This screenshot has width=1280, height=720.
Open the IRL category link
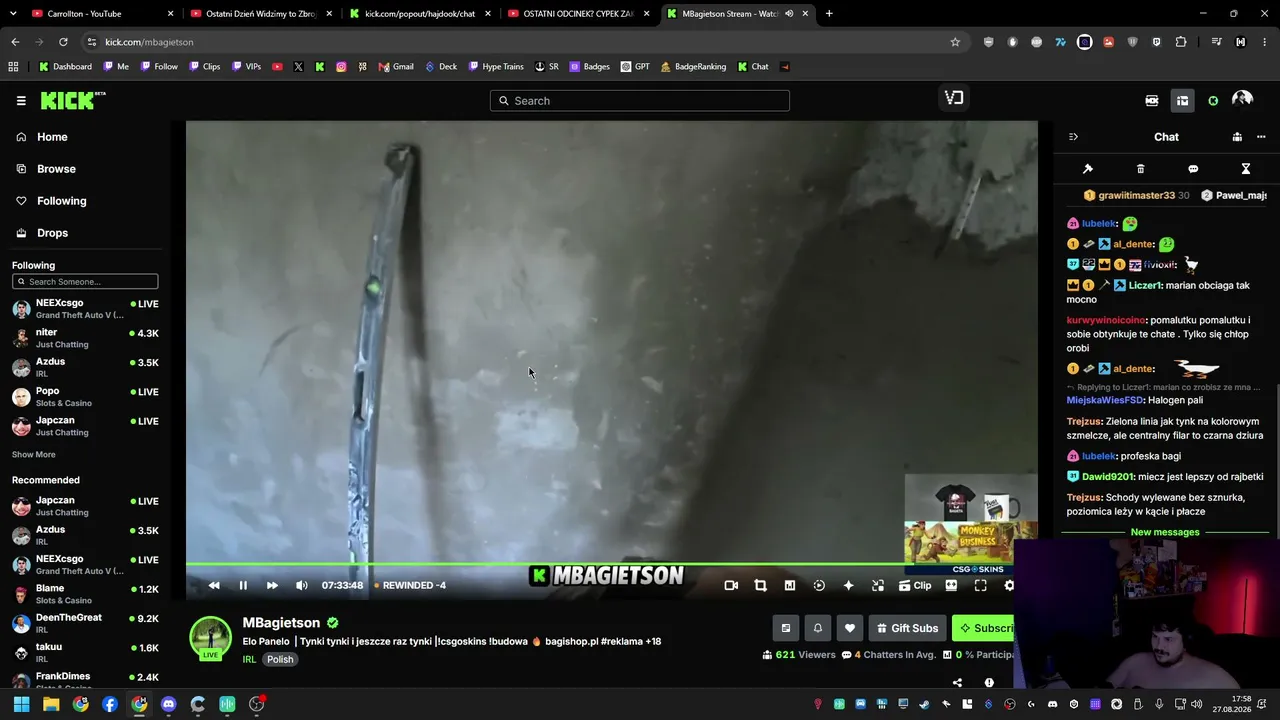(249, 660)
